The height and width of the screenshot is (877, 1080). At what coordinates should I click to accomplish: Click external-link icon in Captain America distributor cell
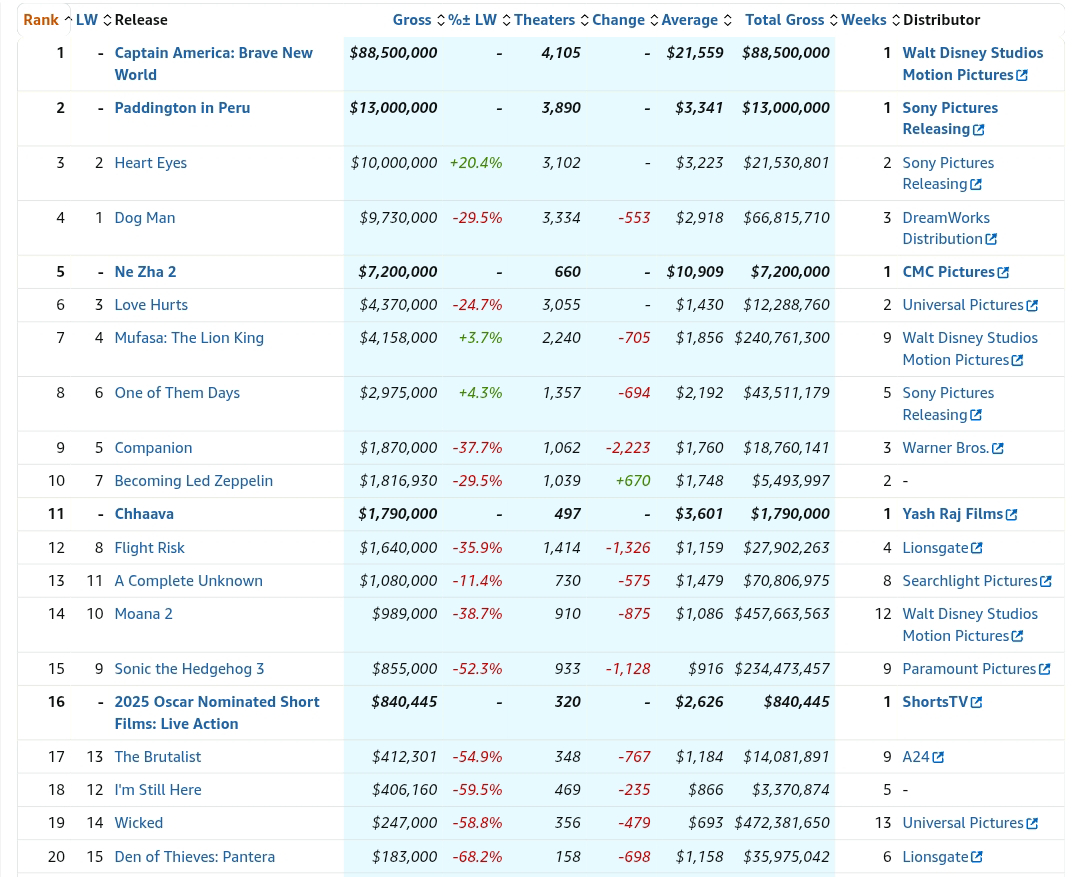coord(1022,75)
